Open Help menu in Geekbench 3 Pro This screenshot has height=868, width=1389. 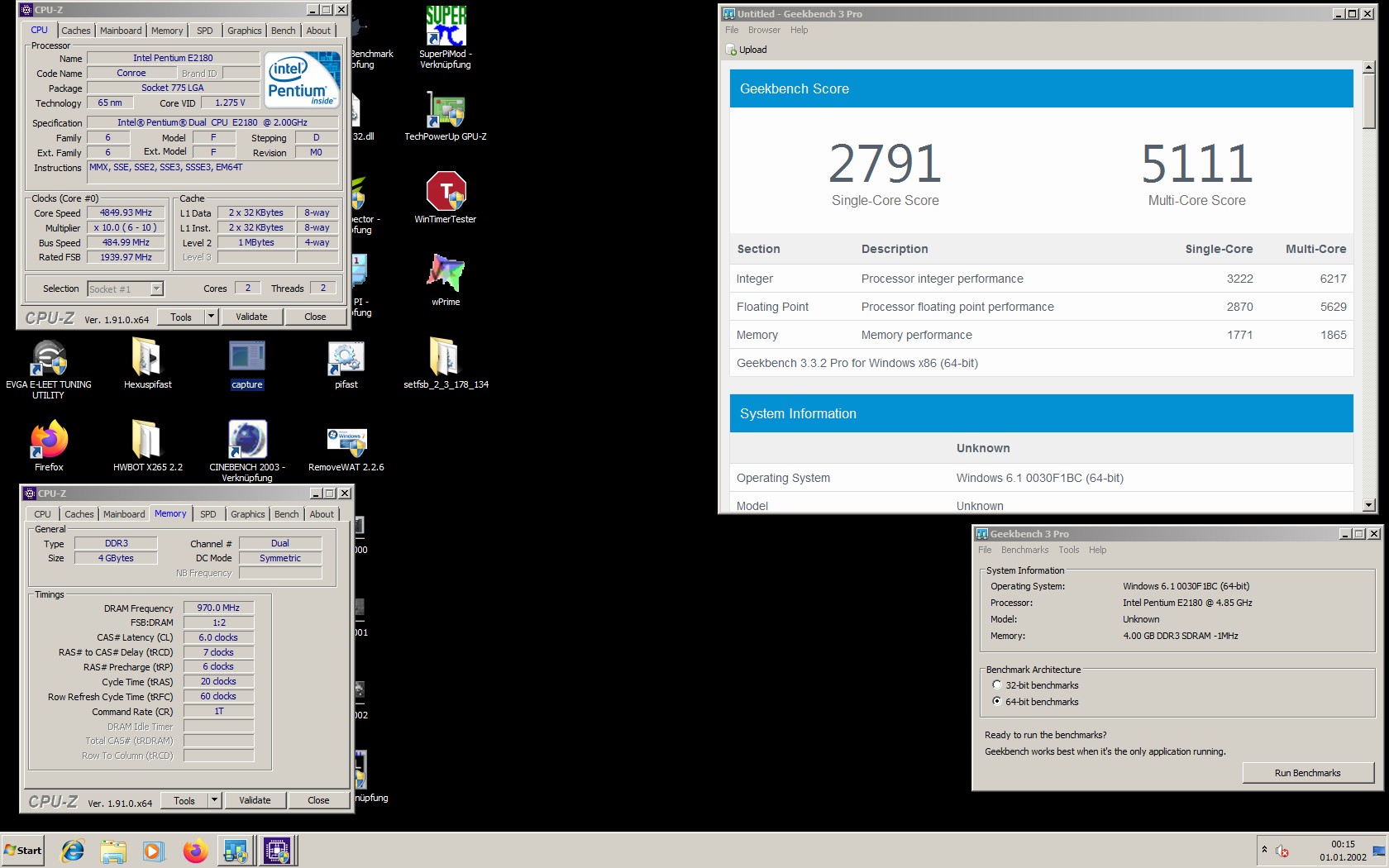click(1097, 550)
